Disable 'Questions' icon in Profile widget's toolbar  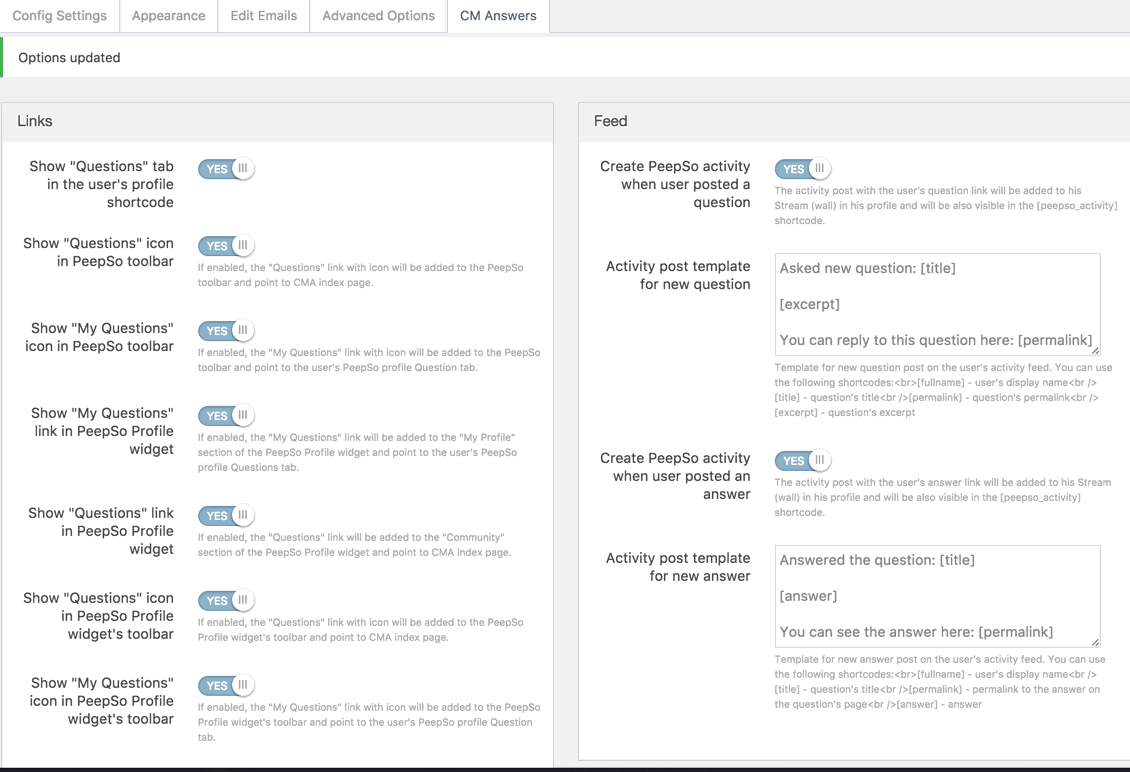point(226,601)
